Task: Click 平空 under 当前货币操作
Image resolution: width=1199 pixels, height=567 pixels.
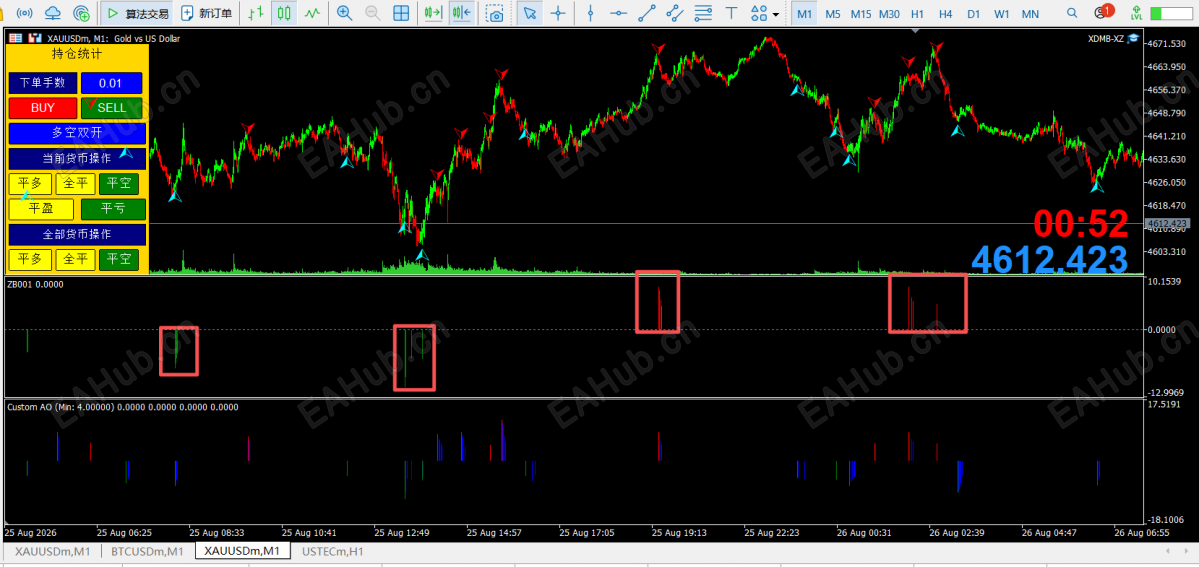Action: pos(119,184)
